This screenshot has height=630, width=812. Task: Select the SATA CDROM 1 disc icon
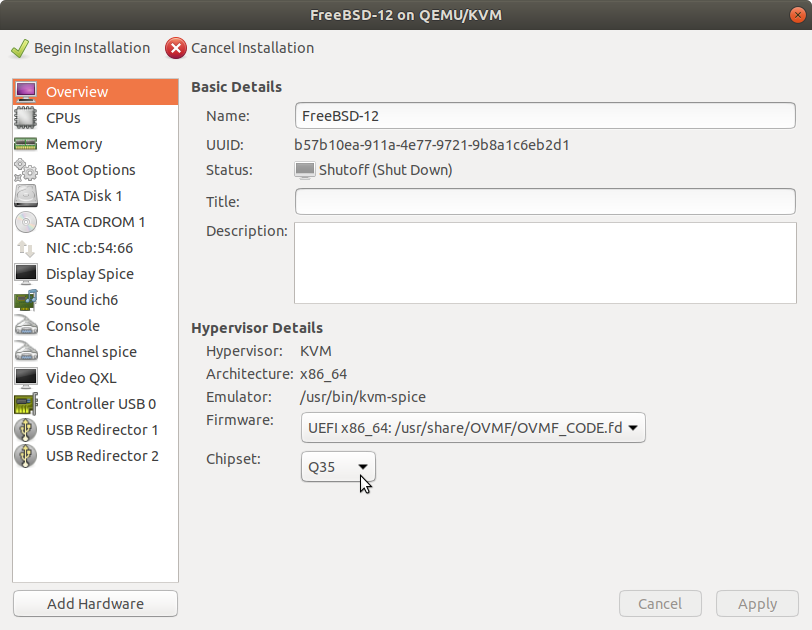pyautogui.click(x=26, y=222)
